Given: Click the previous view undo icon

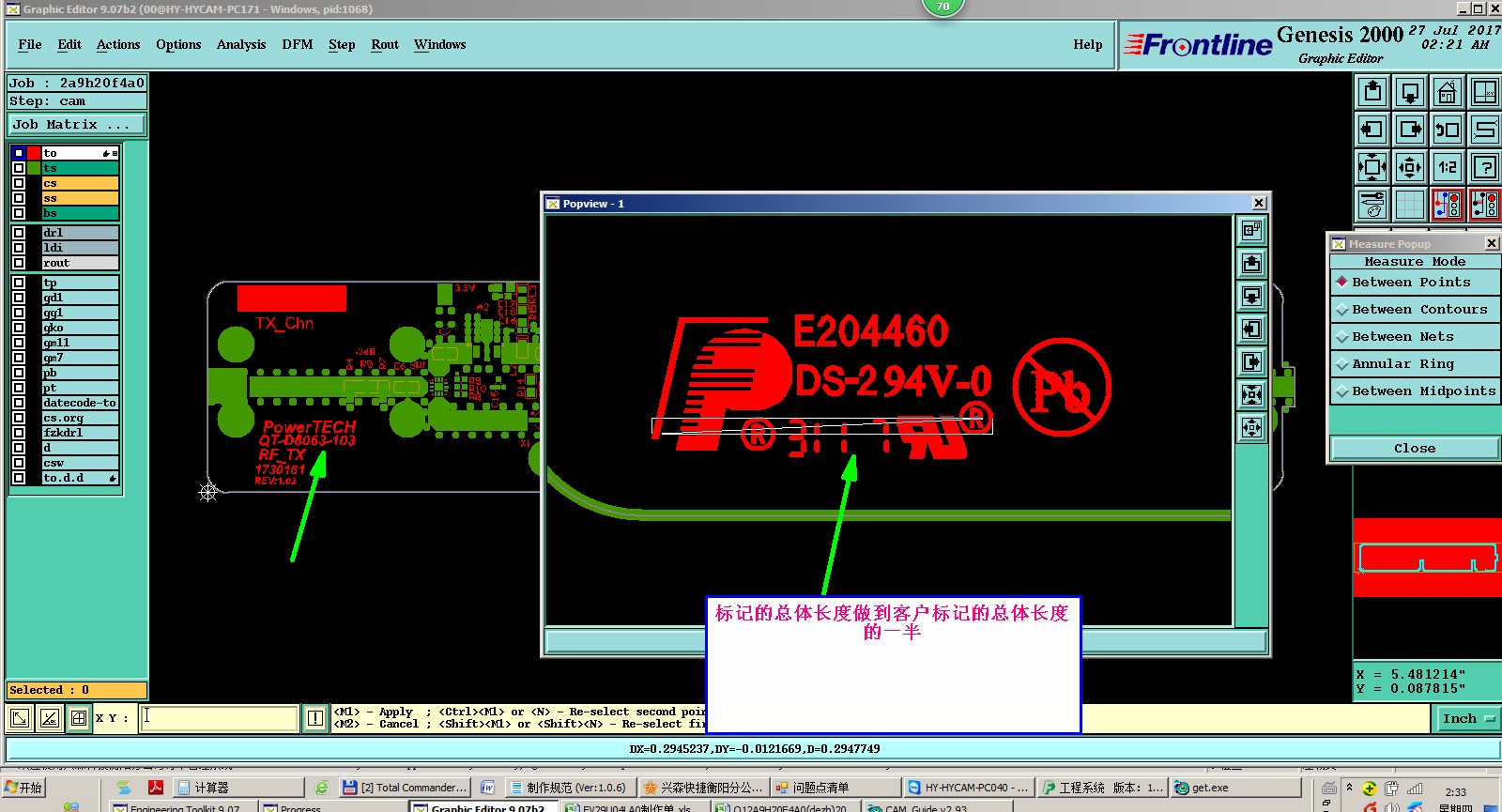Looking at the screenshot, I should tap(1448, 130).
